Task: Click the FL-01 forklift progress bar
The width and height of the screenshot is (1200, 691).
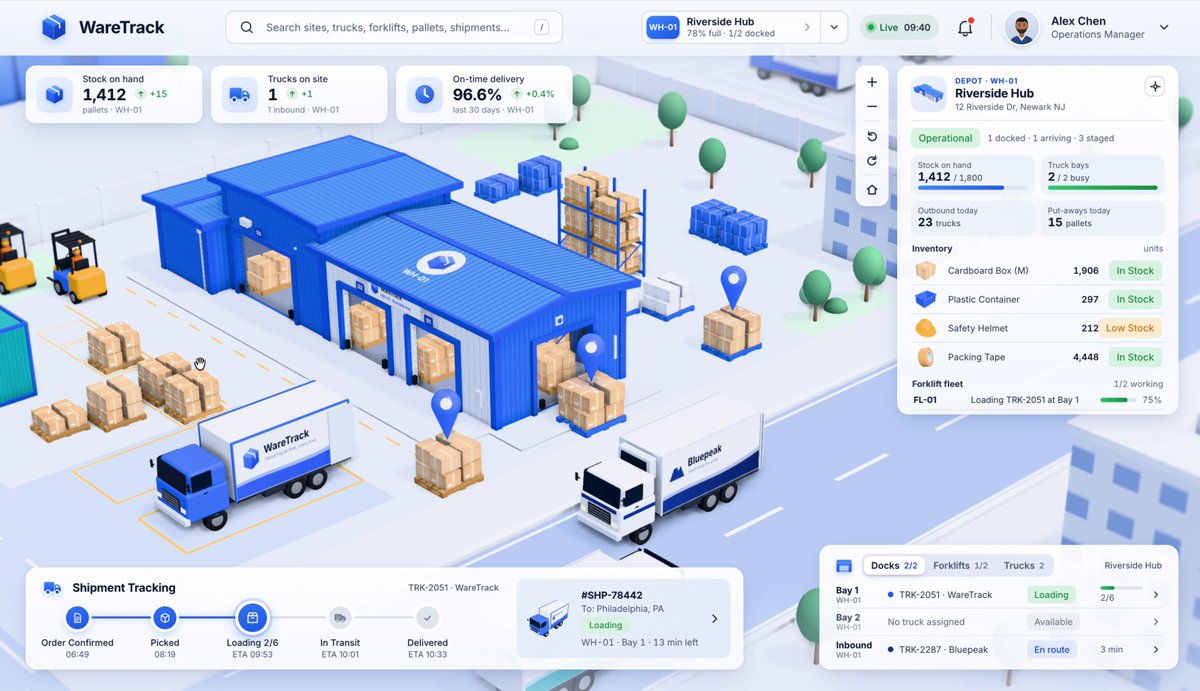Action: click(x=1116, y=400)
